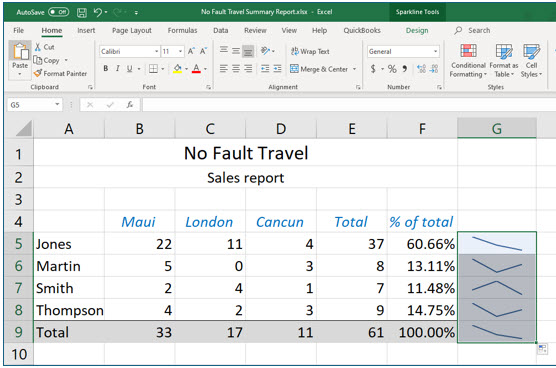The image size is (556, 368).
Task: Apply the red font color
Action: click(196, 68)
